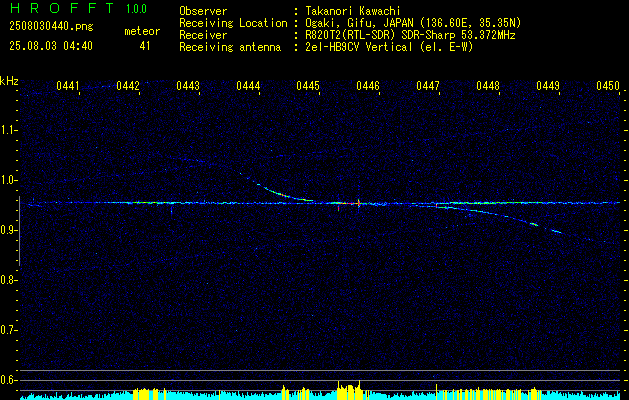Click the name Takanori Kawachi

point(353,11)
